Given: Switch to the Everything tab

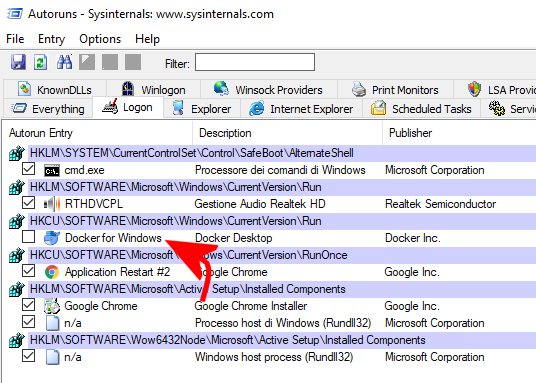Looking at the screenshot, I should point(48,109).
